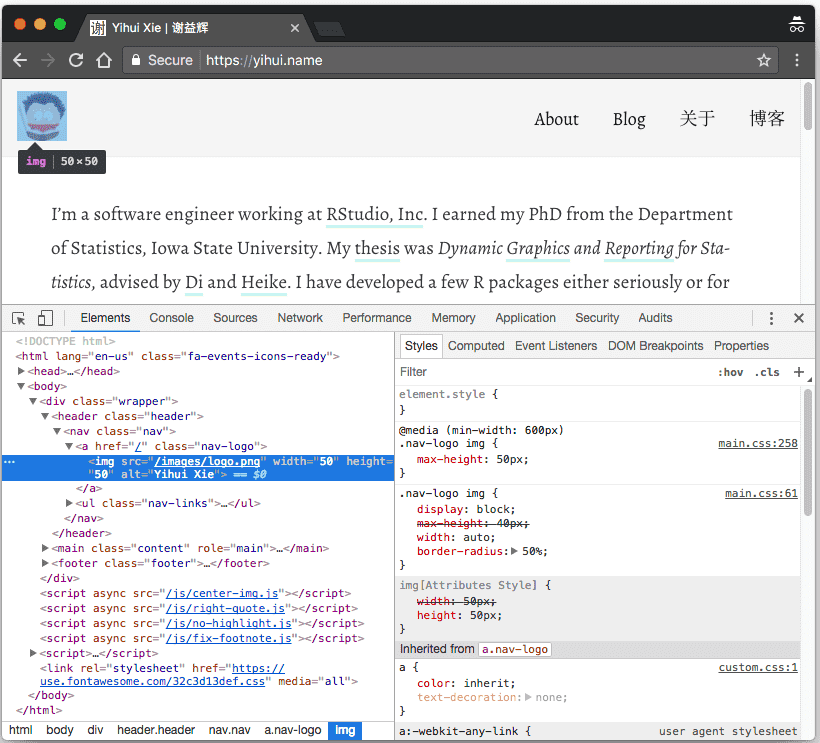820x743 pixels.
Task: Open the DevTools three-dot customization menu
Action: coord(771,317)
